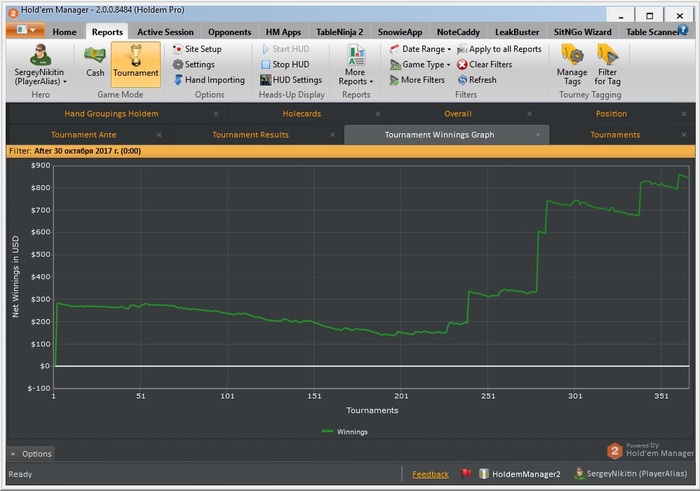This screenshot has width=700, height=491.
Task: Select Cash game mode icon
Action: point(95,61)
